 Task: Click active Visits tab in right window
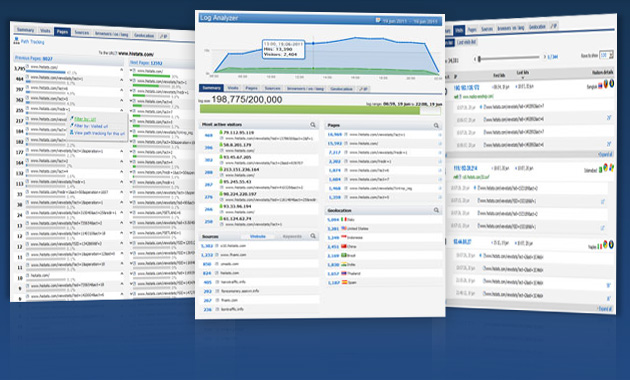pyautogui.click(x=459, y=30)
